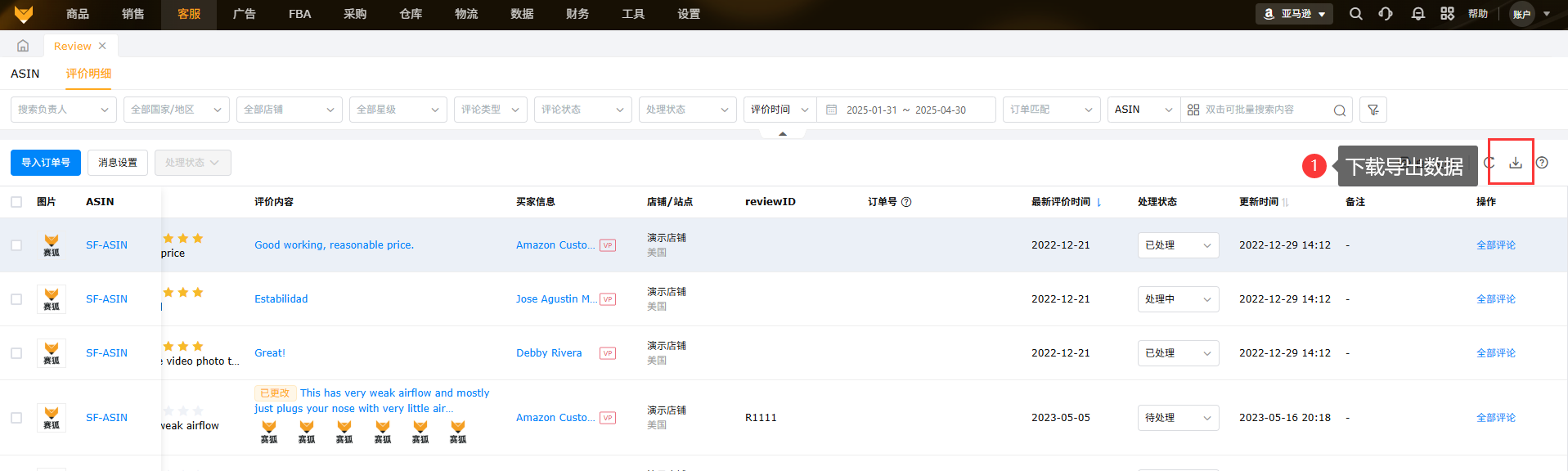Click the account avatar
Image resolution: width=1568 pixels, height=471 pixels.
[1522, 14]
